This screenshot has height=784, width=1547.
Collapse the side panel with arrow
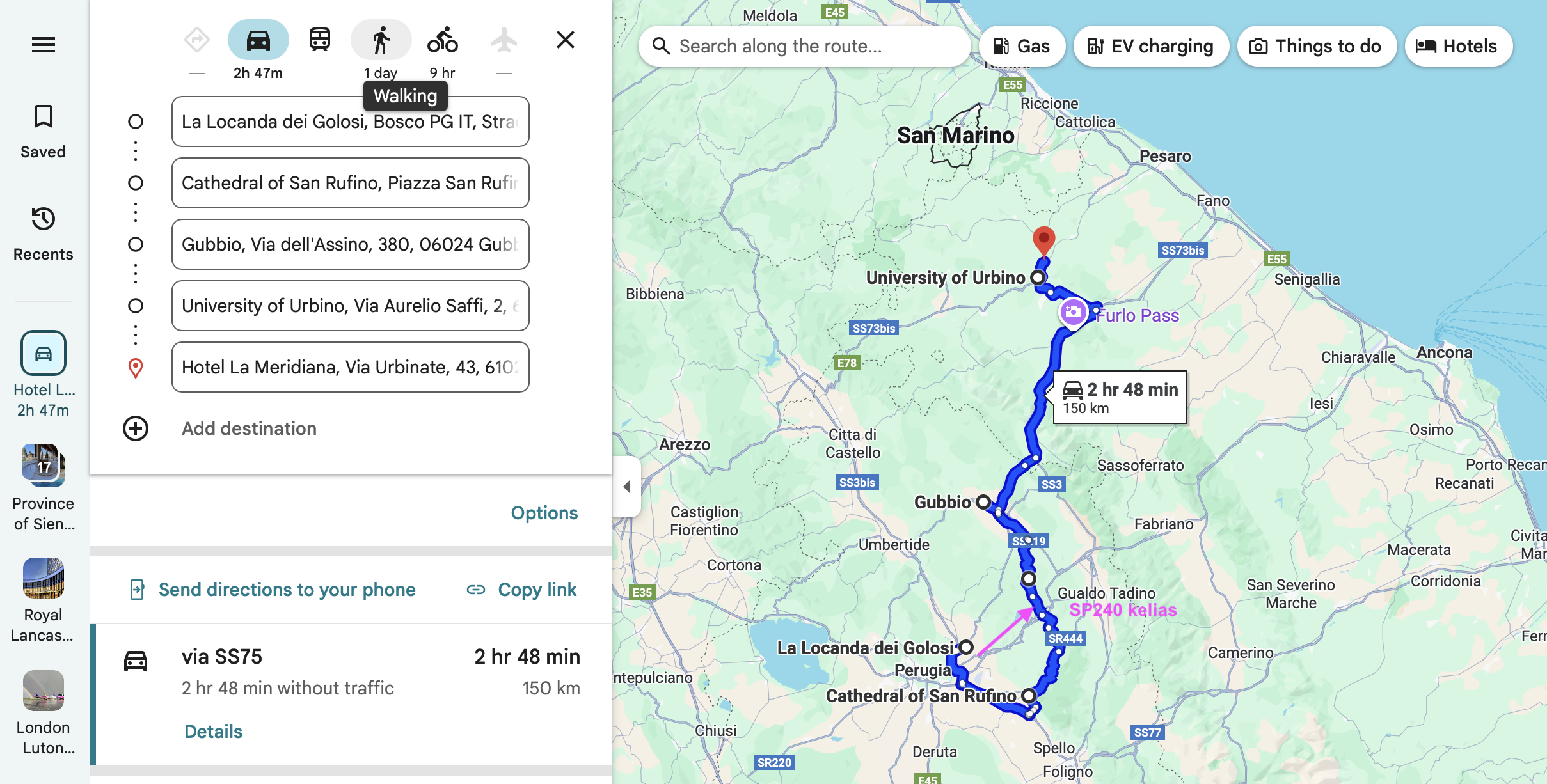pyautogui.click(x=627, y=487)
